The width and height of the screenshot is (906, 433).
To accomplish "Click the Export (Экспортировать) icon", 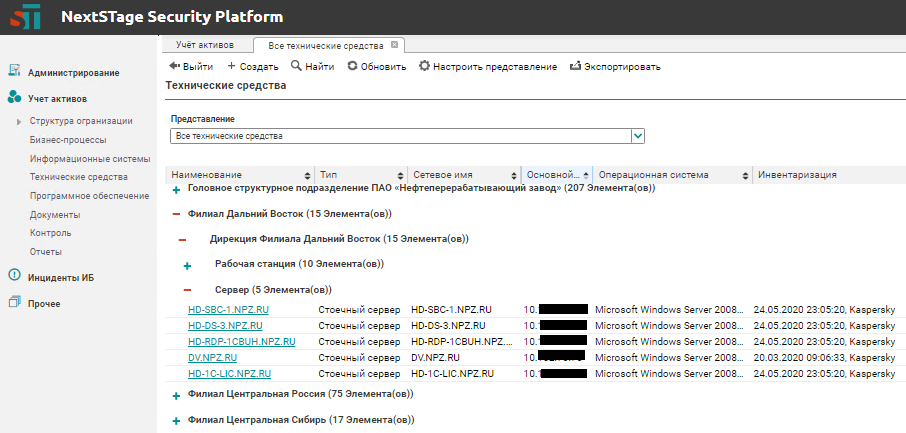I will [575, 66].
